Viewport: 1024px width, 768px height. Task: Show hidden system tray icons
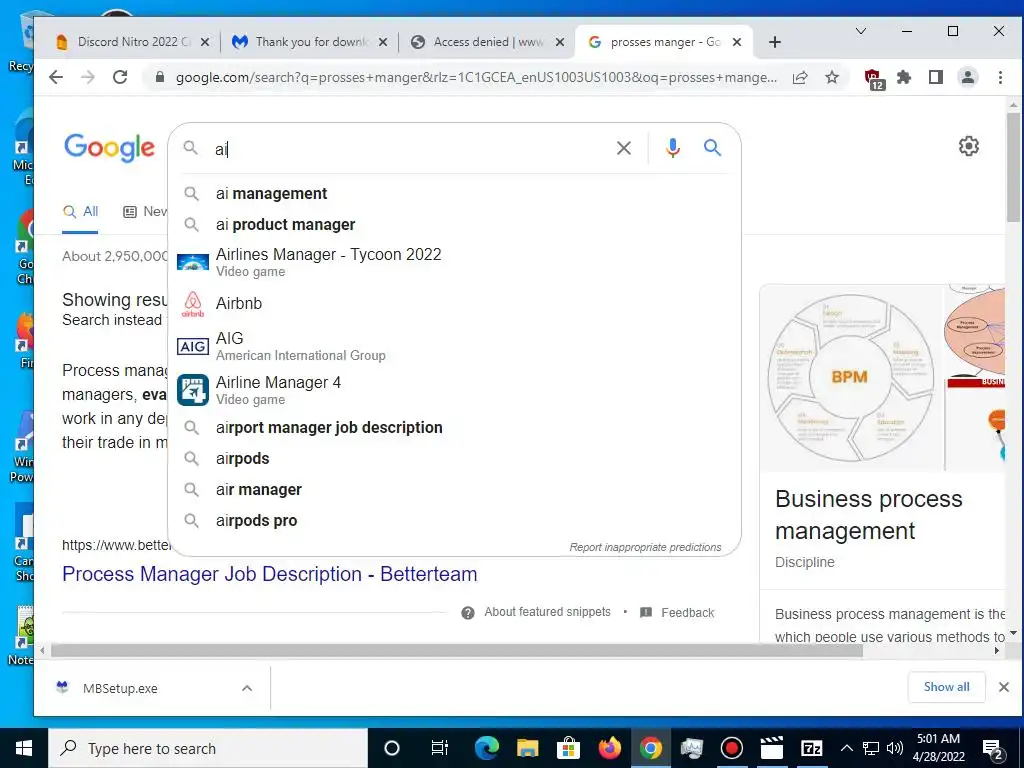(846, 748)
